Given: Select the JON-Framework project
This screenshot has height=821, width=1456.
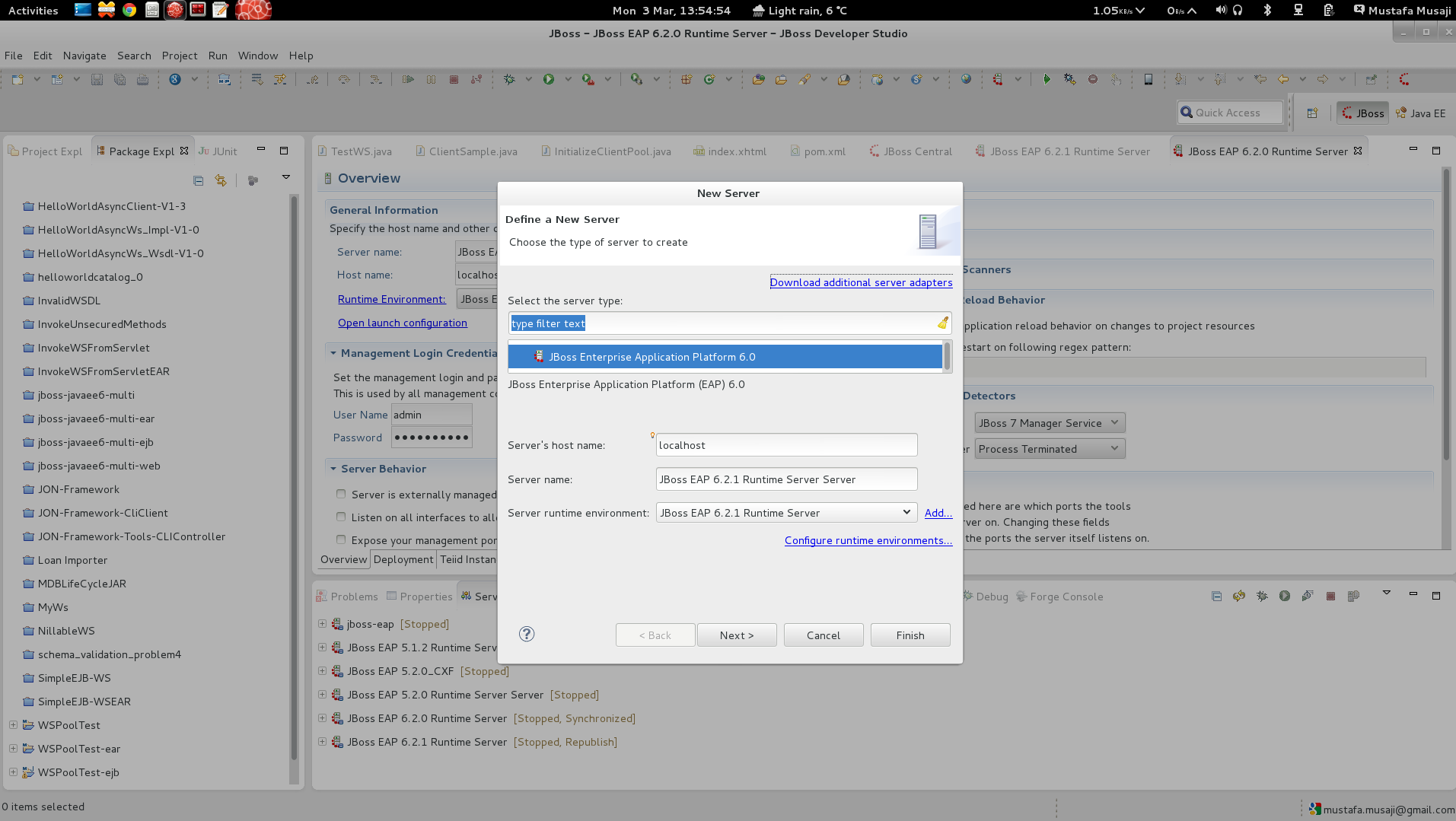Looking at the screenshot, I should 78,489.
